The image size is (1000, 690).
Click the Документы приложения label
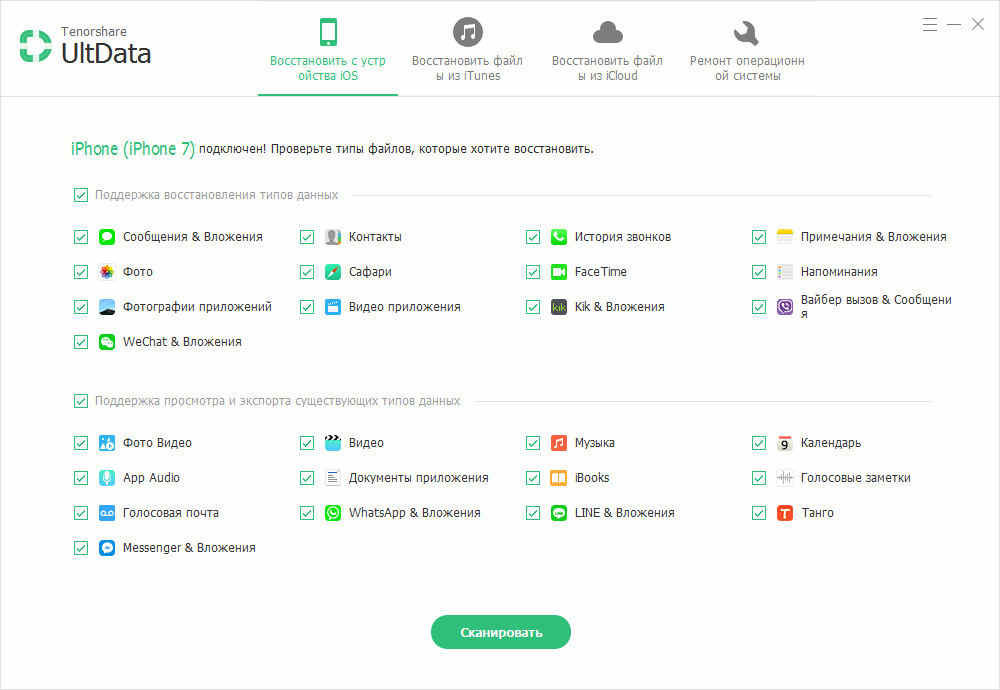coord(418,478)
